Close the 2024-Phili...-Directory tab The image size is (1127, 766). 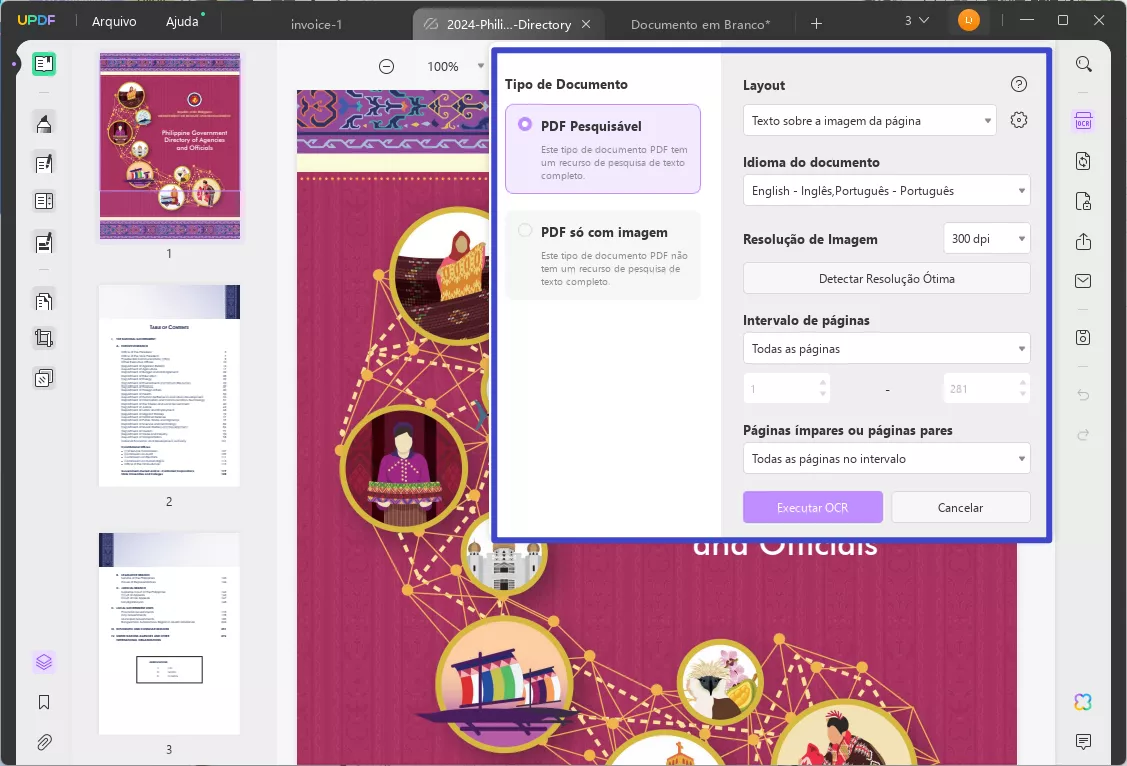click(586, 24)
